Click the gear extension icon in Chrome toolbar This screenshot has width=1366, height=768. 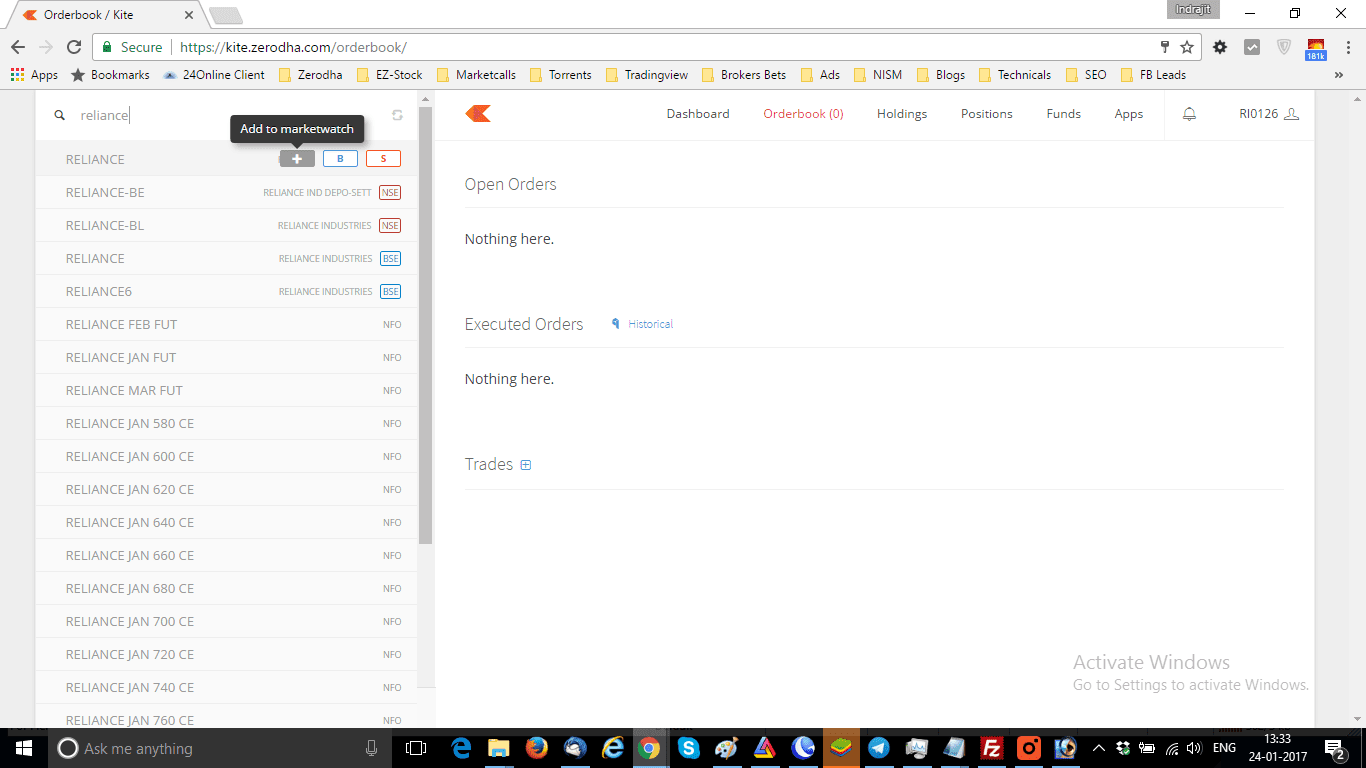(1220, 47)
